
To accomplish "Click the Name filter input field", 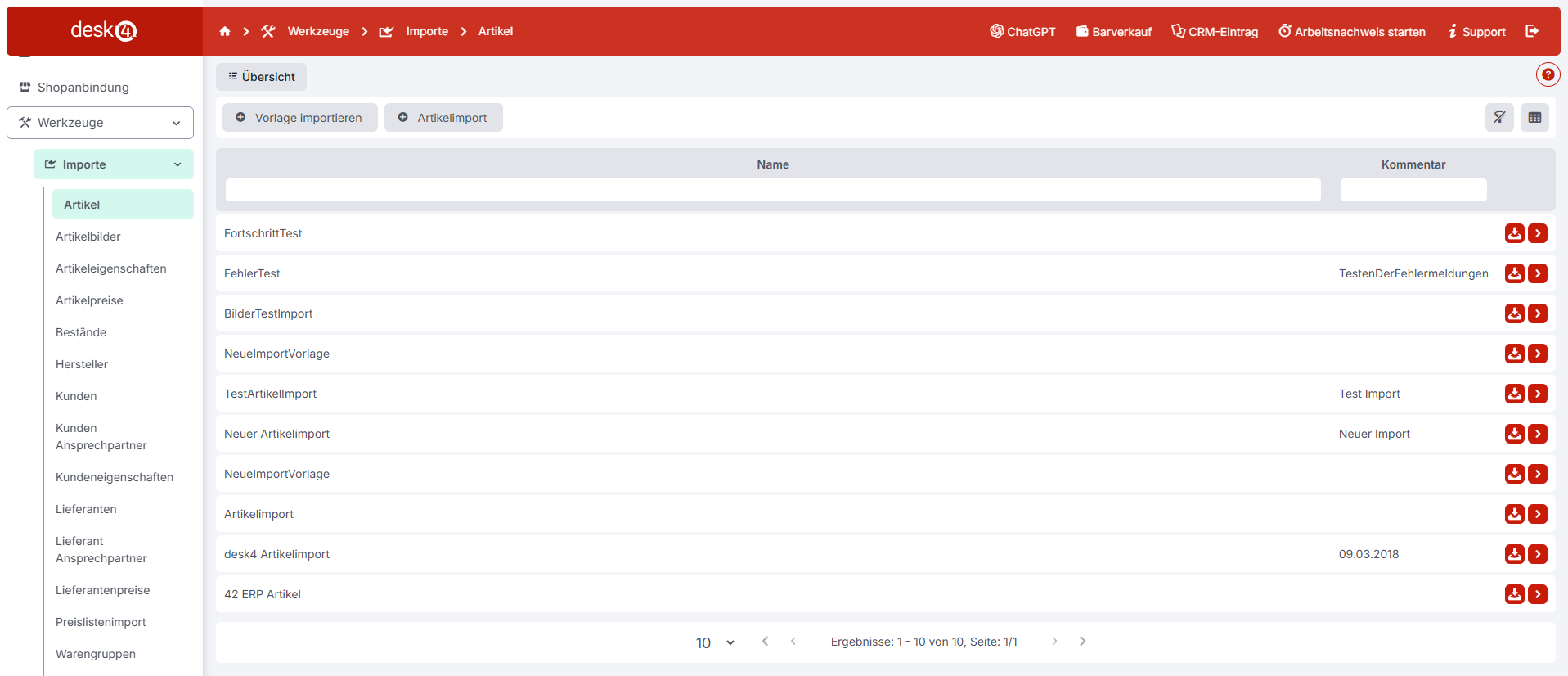I will coord(772,190).
